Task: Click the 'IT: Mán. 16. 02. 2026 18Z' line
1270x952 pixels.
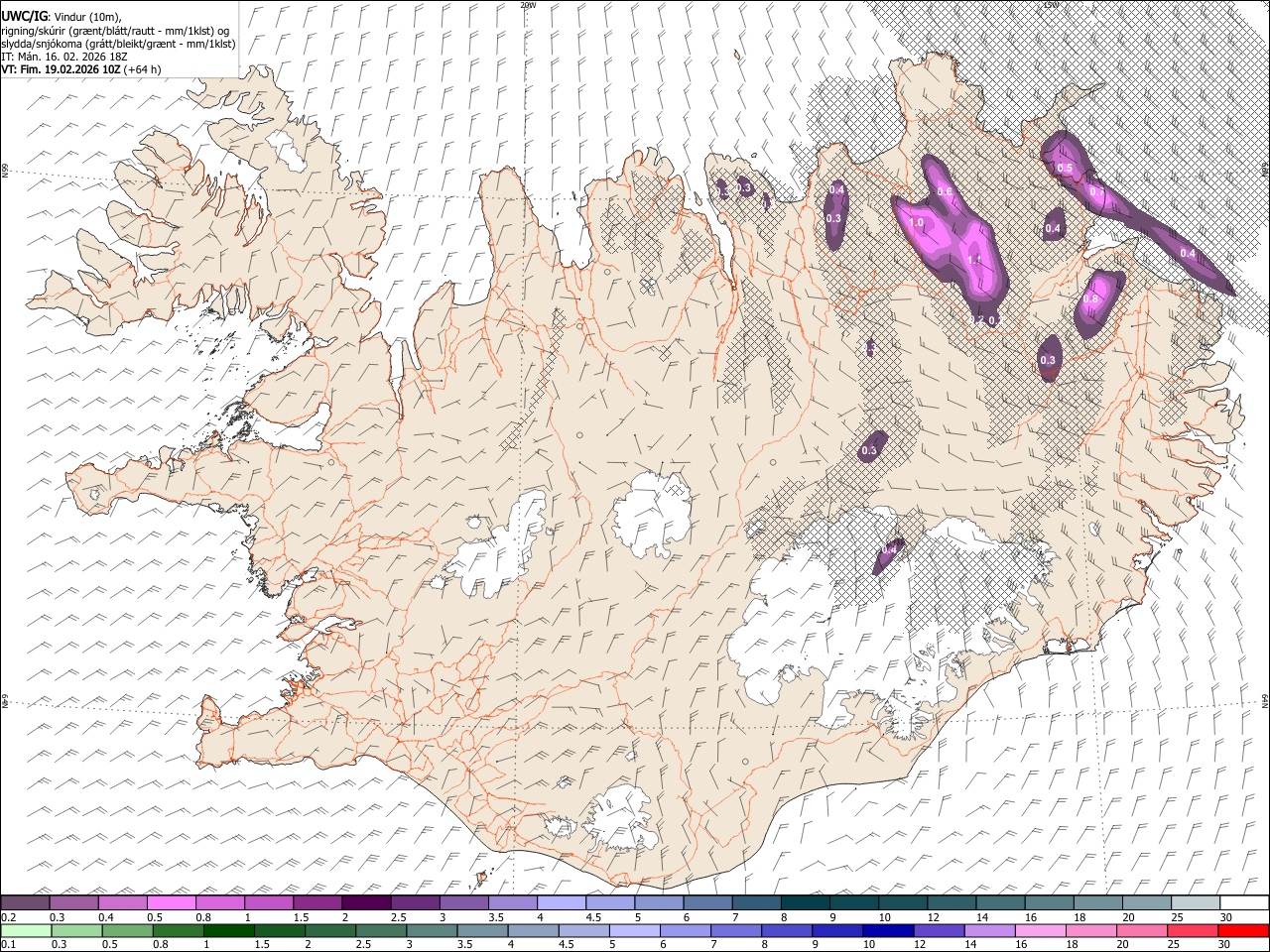Action: click(64, 57)
